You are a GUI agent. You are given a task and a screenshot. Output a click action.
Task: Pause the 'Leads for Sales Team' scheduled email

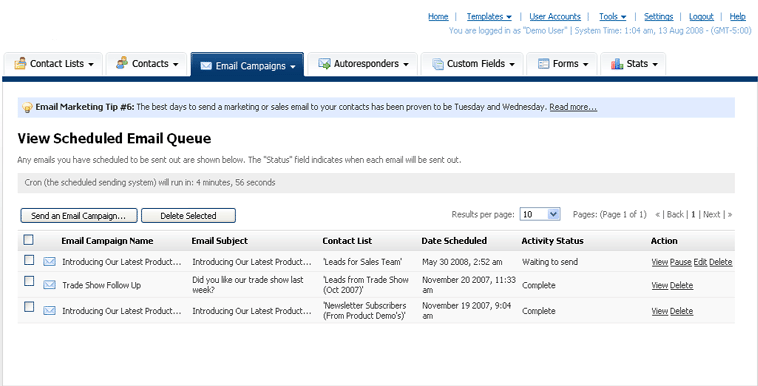pos(681,262)
